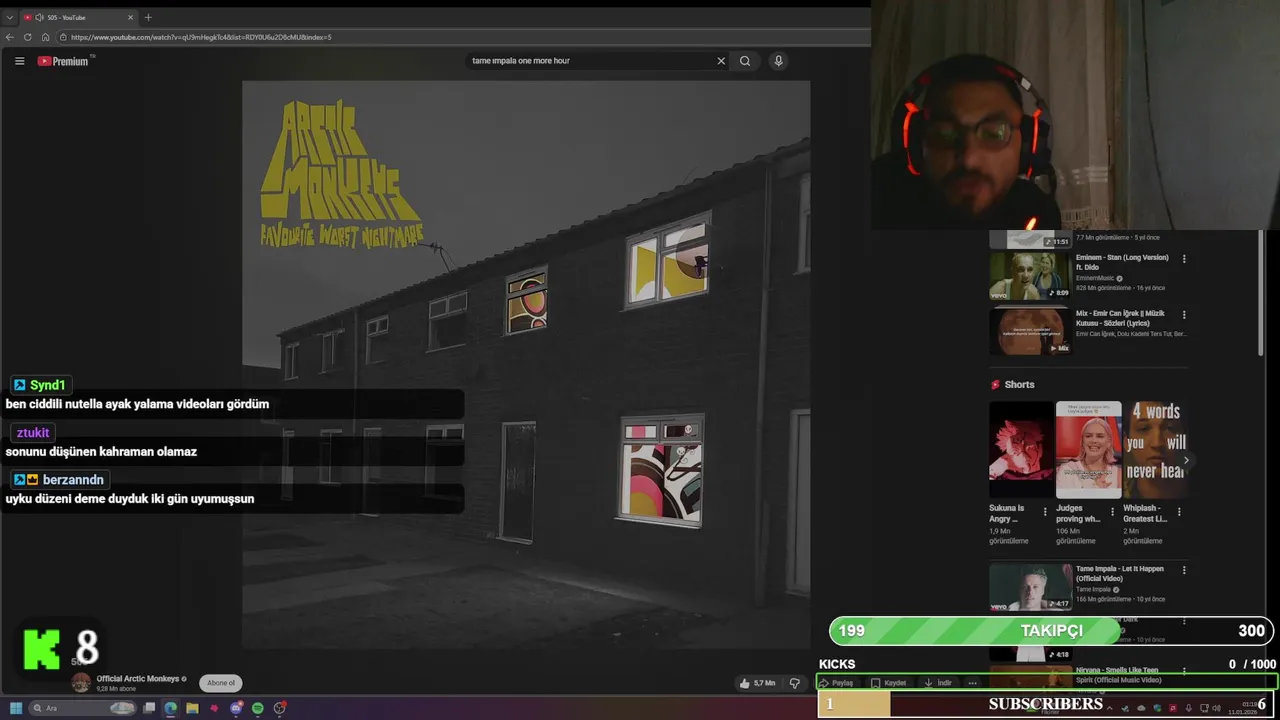The image size is (1280, 720).
Task: Click the Shorts section heading
Action: pos(1019,385)
